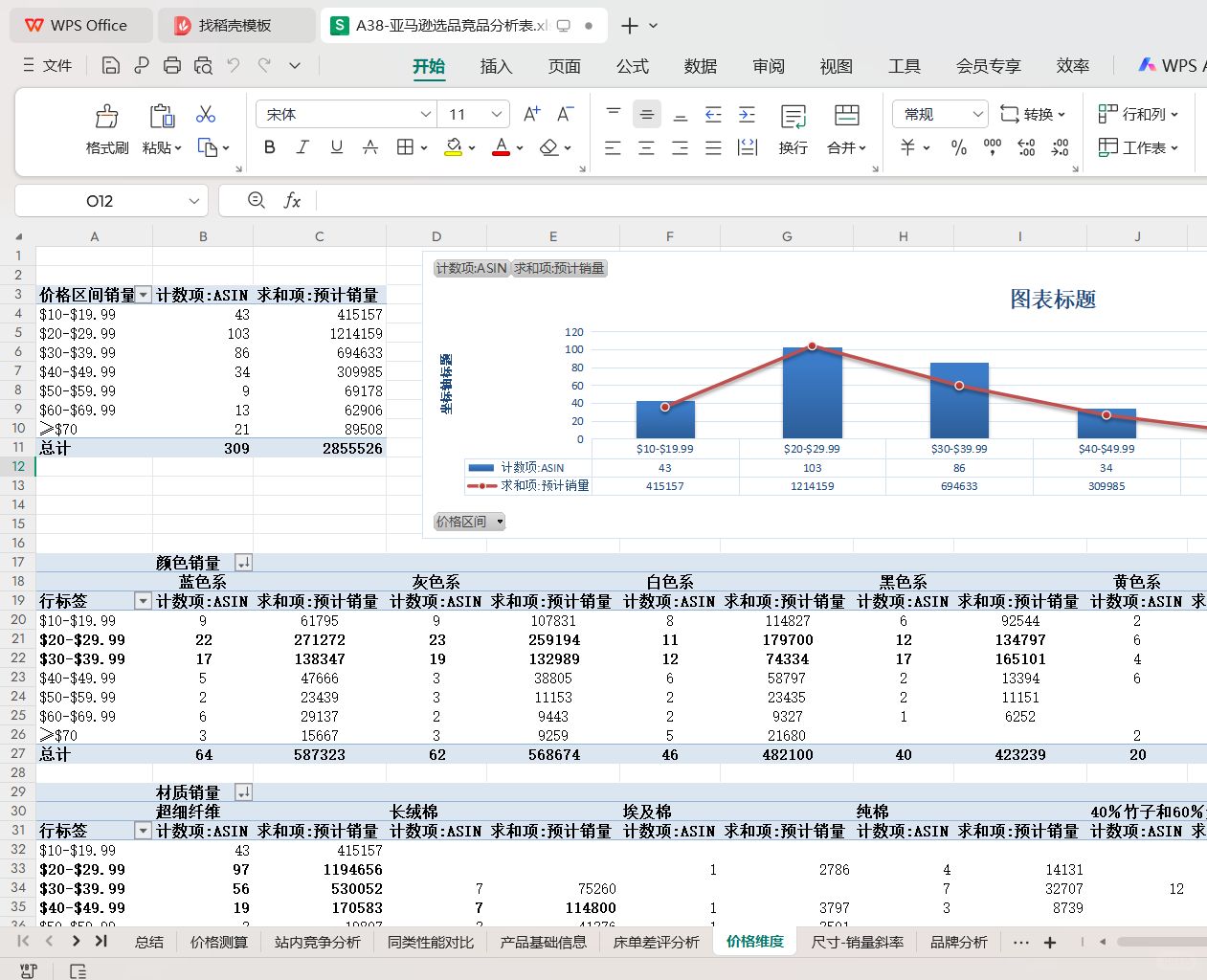1207x980 pixels.
Task: Apply percent style with the % icon
Action: click(959, 147)
